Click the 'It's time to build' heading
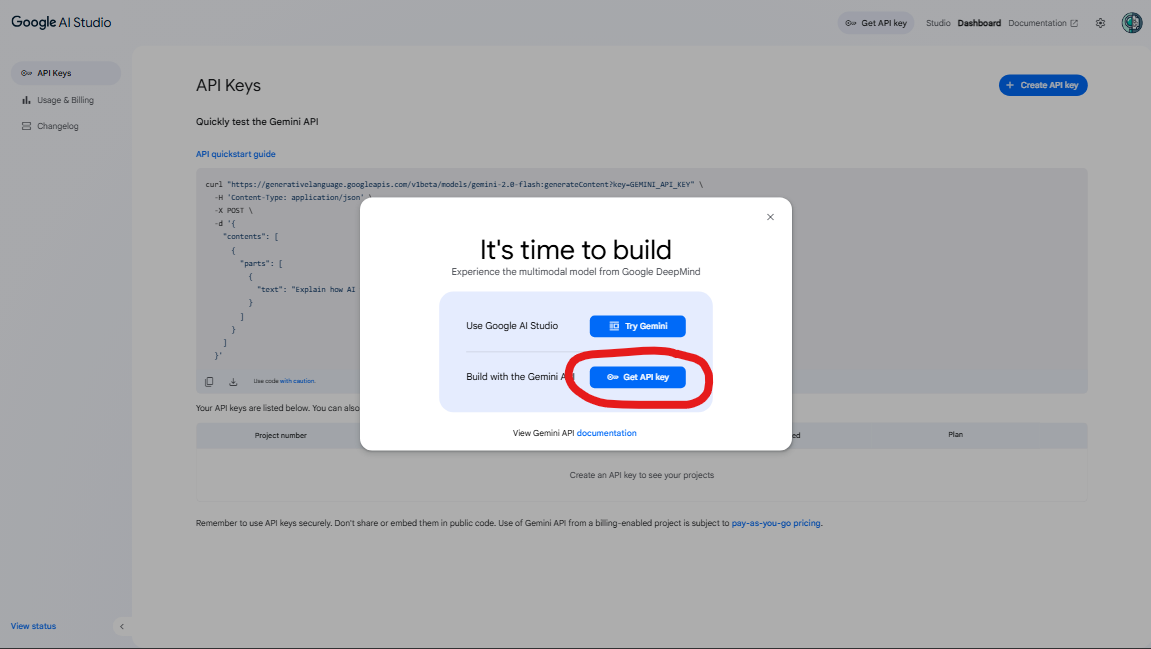 pyautogui.click(x=576, y=250)
